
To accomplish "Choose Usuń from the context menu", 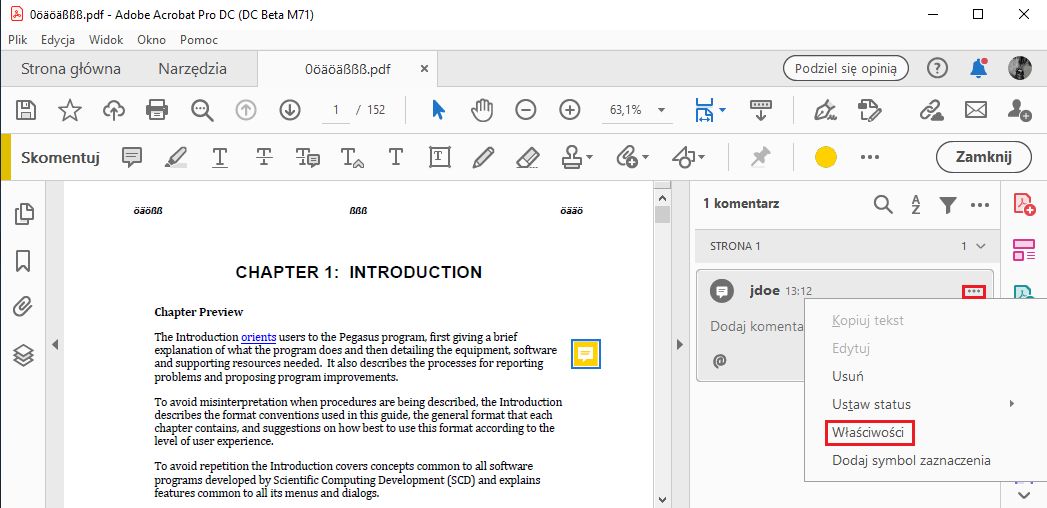I will [848, 376].
